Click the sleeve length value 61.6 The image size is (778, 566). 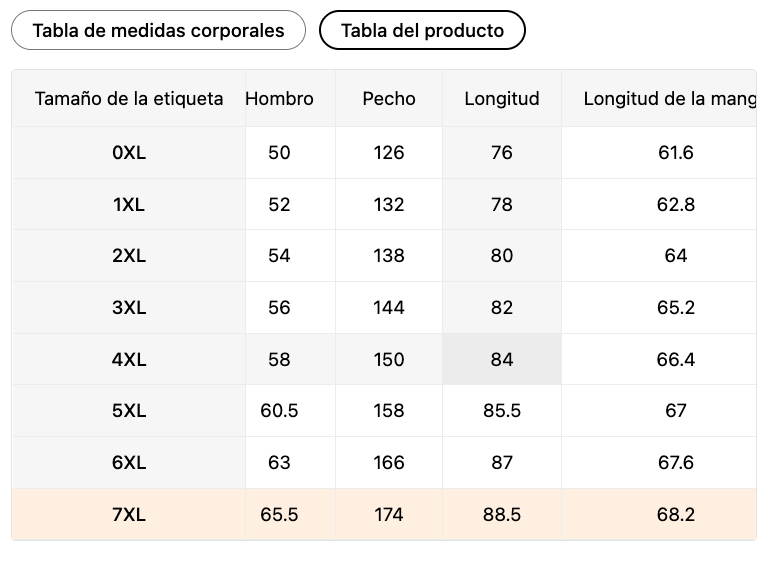(675, 153)
